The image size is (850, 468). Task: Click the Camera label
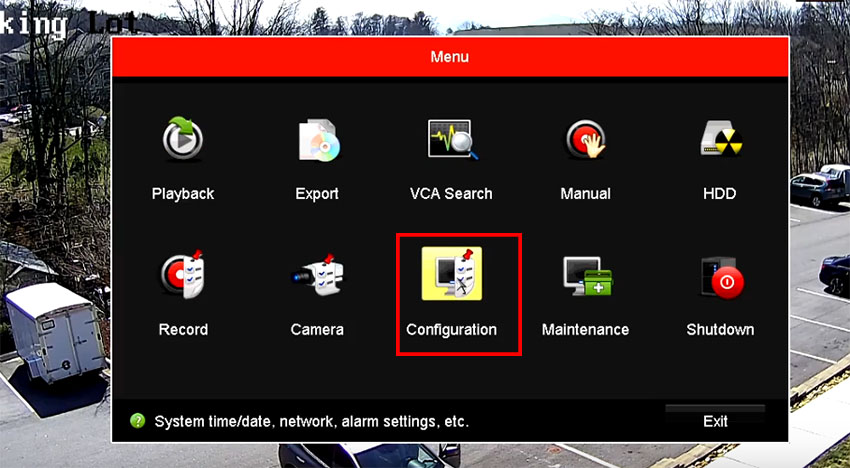317,329
